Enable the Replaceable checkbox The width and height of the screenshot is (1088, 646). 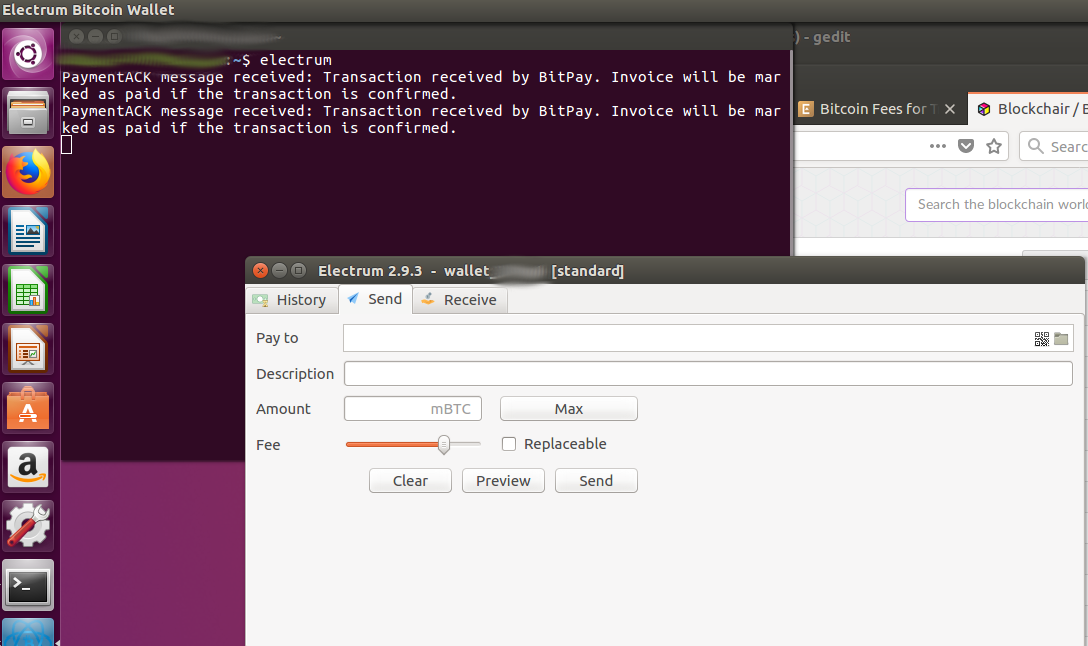click(509, 444)
